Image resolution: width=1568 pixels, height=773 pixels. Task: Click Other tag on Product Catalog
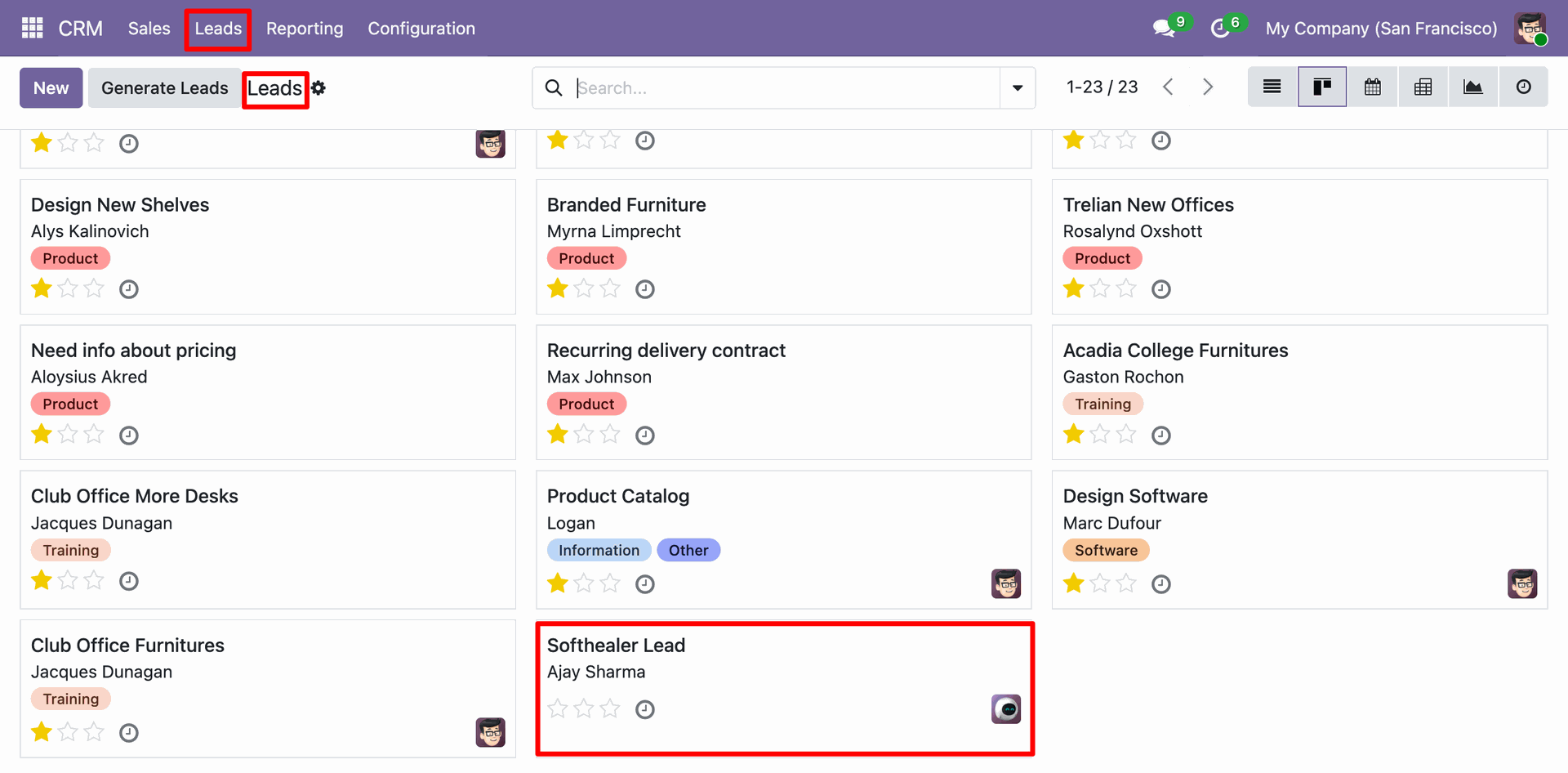[x=688, y=550]
